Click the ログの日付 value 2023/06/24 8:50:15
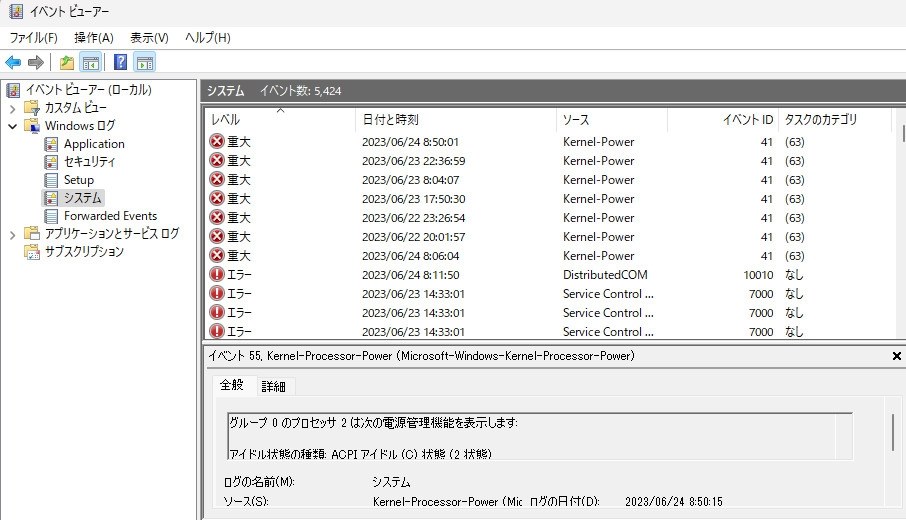The image size is (906, 520). point(674,502)
